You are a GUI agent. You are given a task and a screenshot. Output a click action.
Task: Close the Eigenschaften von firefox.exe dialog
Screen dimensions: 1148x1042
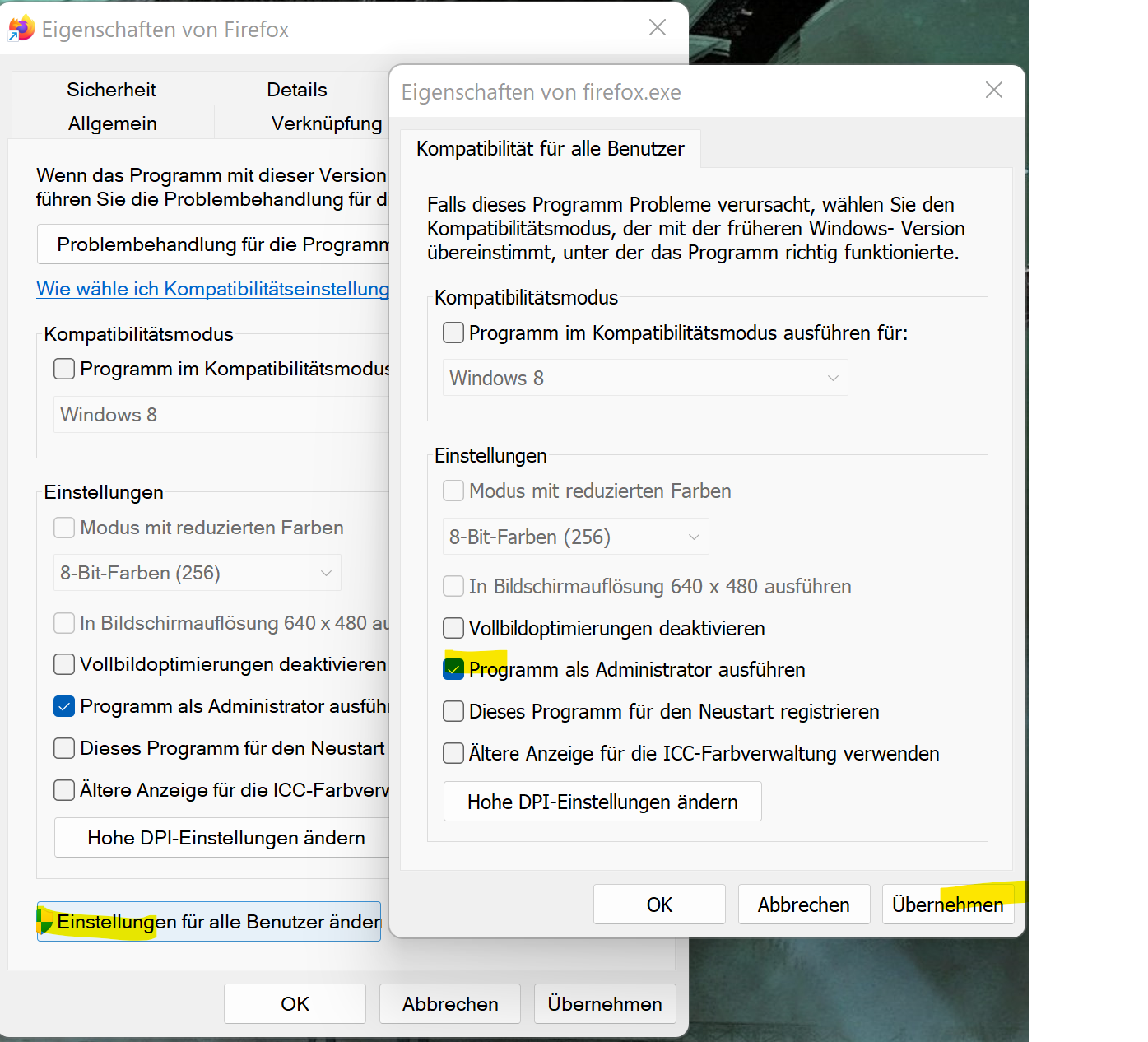(994, 90)
